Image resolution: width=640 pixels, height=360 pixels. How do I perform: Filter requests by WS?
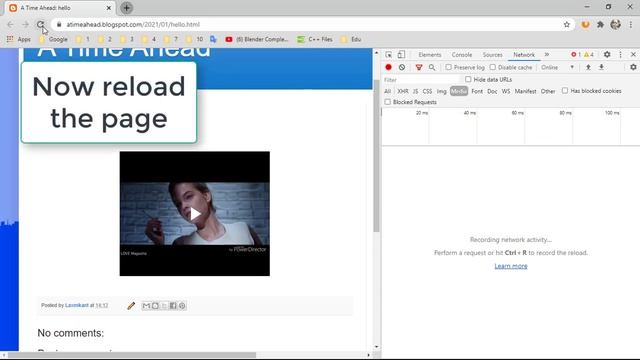coord(506,91)
